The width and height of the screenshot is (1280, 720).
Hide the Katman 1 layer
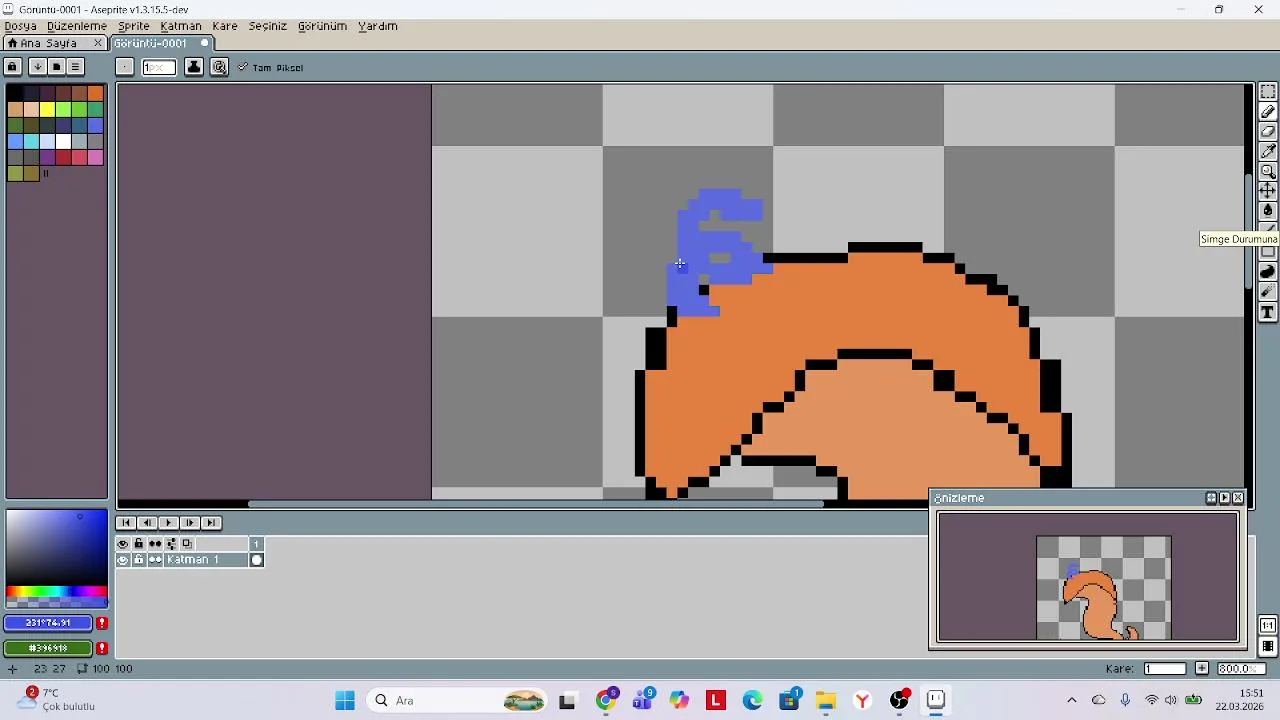tap(123, 560)
